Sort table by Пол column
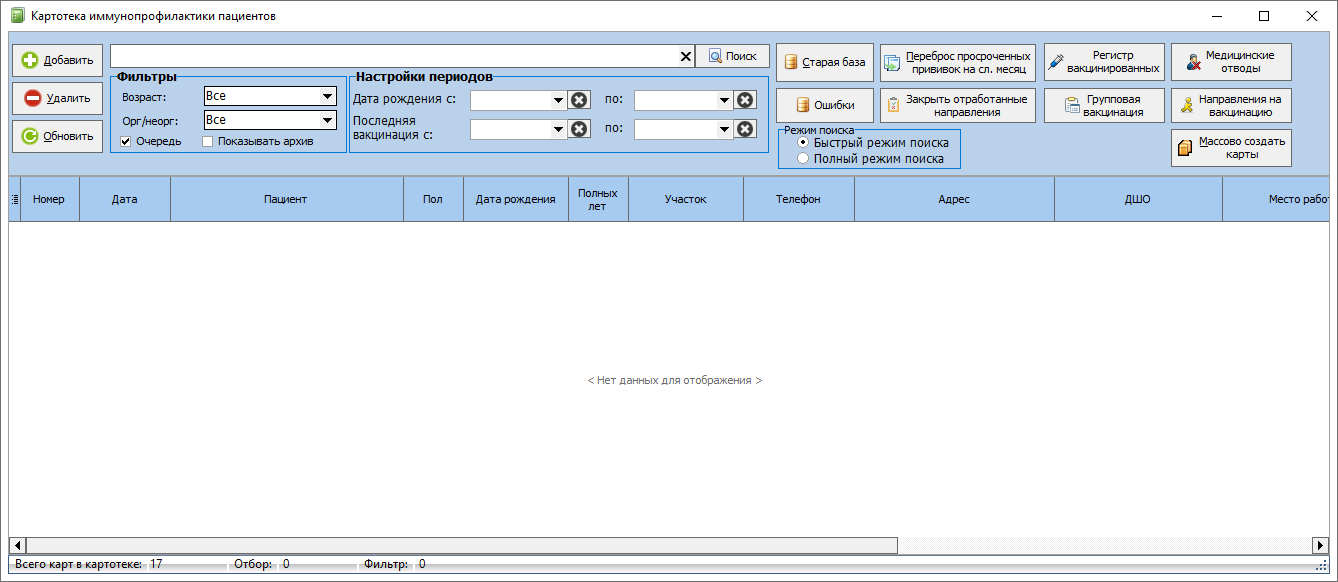The height and width of the screenshot is (582, 1338). point(433,199)
